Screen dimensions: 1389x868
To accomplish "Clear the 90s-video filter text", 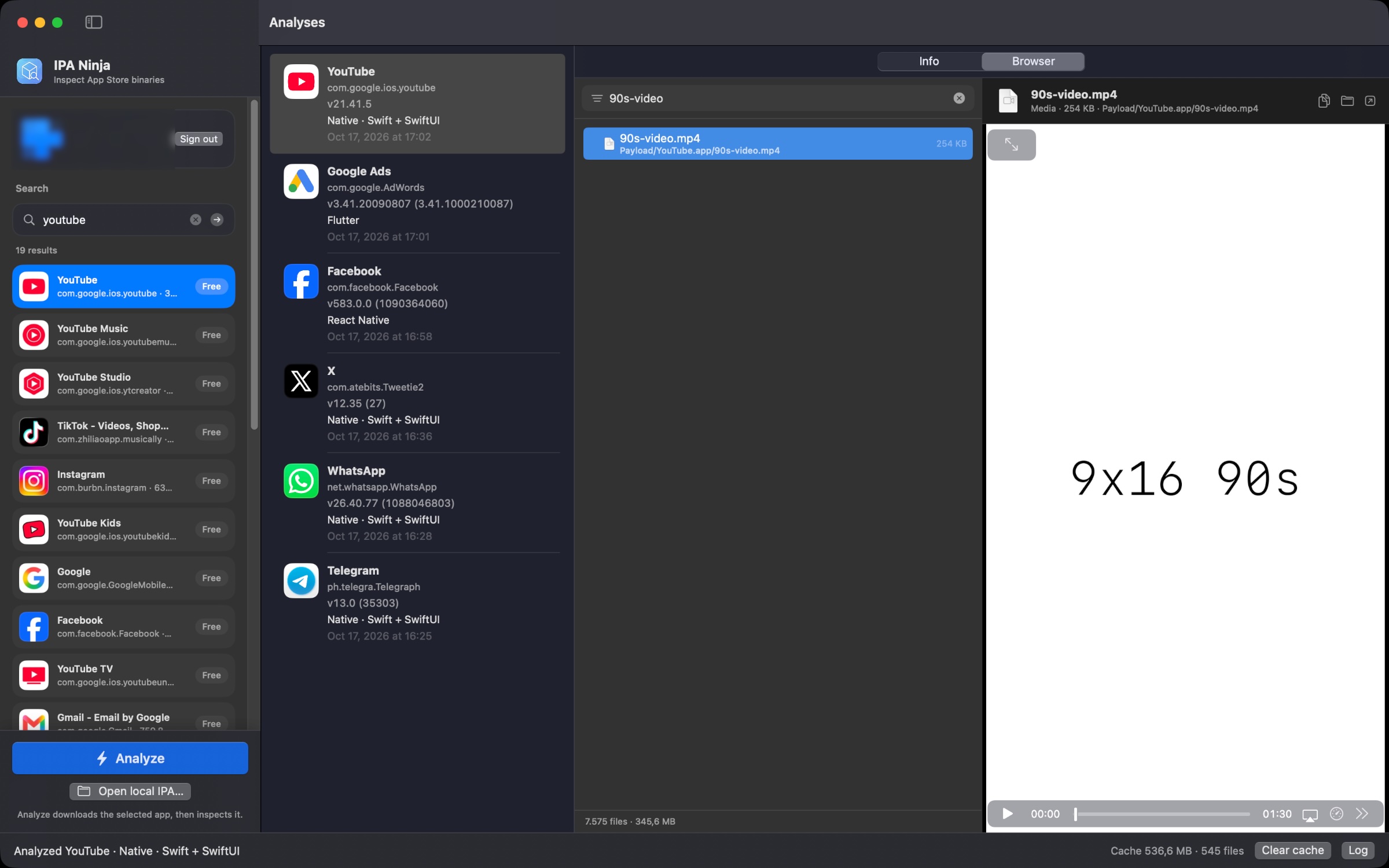I will (x=959, y=98).
